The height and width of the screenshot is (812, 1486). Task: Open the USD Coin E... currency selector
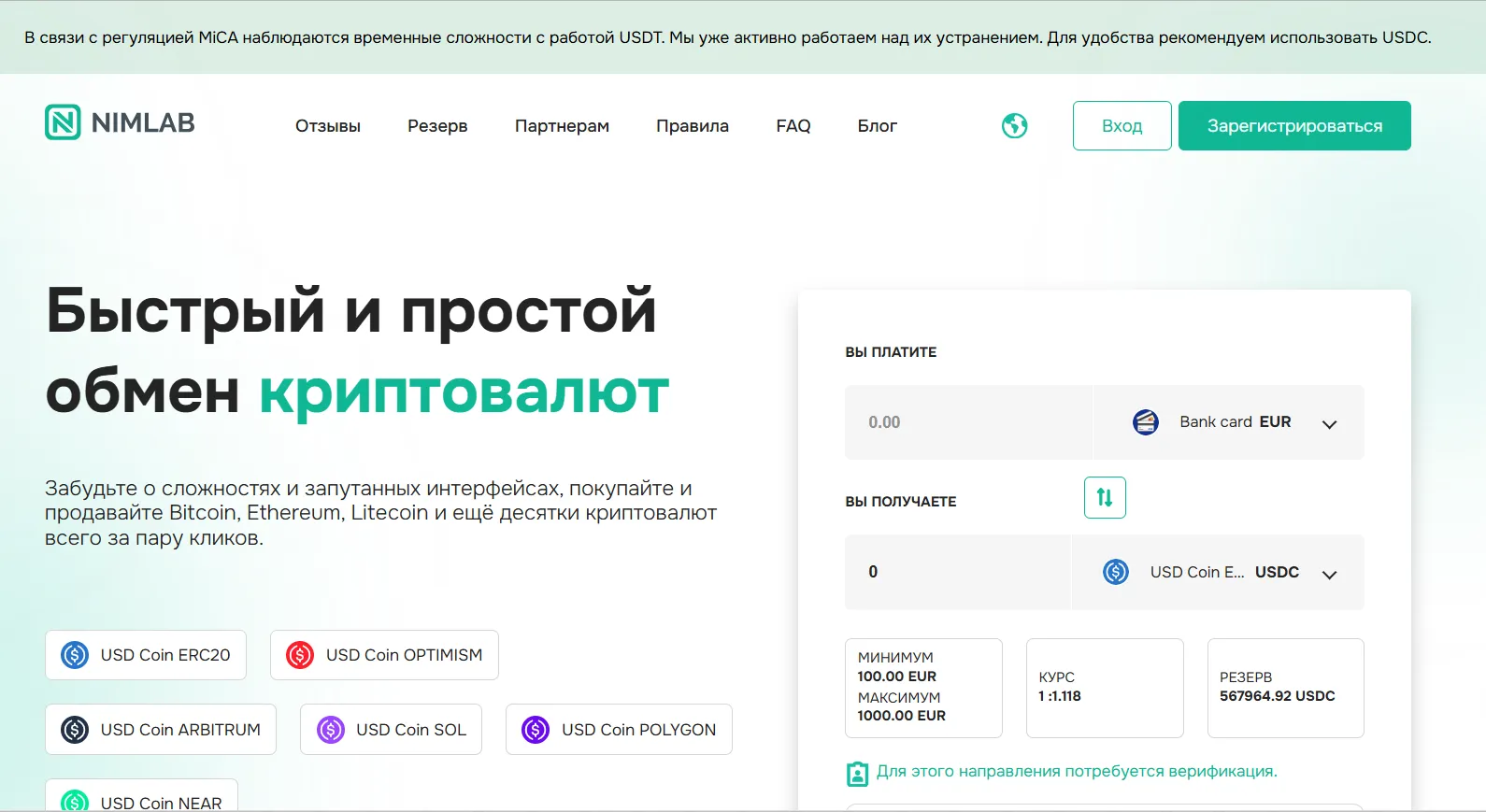click(1218, 572)
